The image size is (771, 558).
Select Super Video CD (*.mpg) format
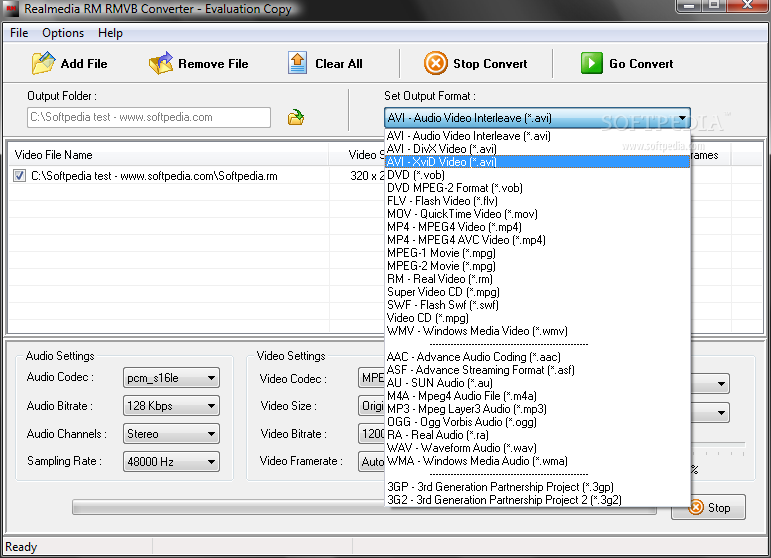tap(537, 292)
